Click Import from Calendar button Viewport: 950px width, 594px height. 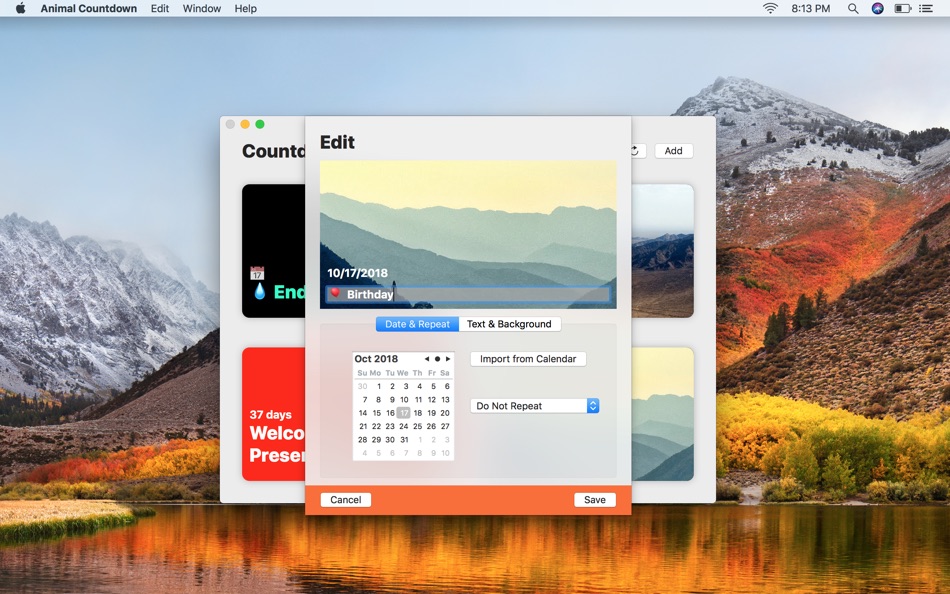click(x=528, y=359)
